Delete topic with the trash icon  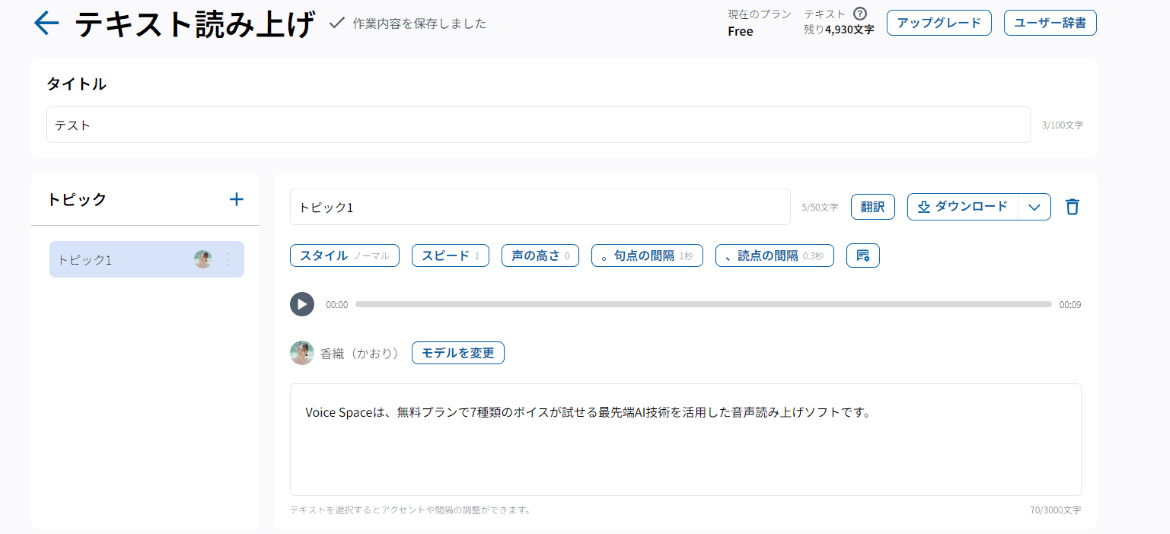tap(1072, 207)
